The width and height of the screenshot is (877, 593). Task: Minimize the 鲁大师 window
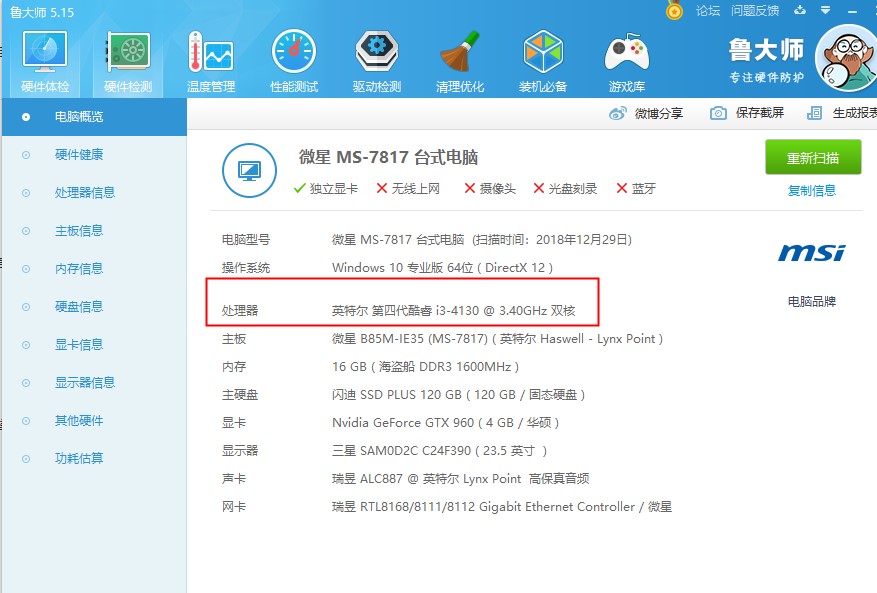pos(852,11)
